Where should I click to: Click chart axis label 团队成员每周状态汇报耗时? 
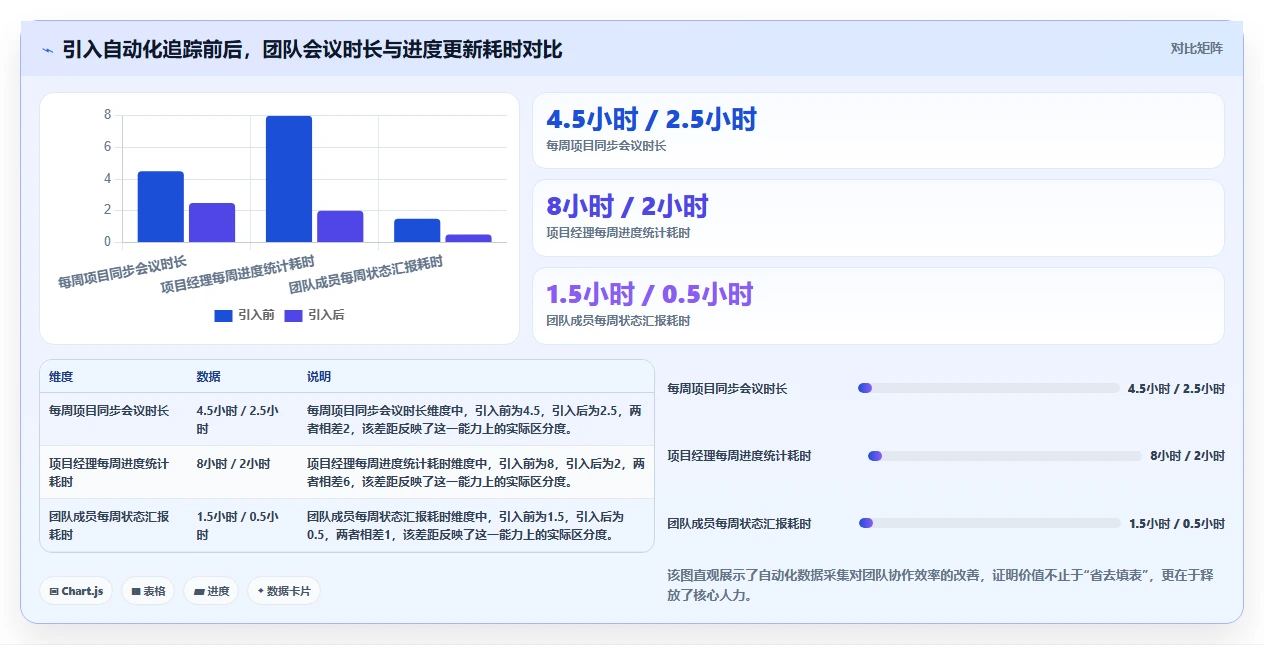(366, 275)
